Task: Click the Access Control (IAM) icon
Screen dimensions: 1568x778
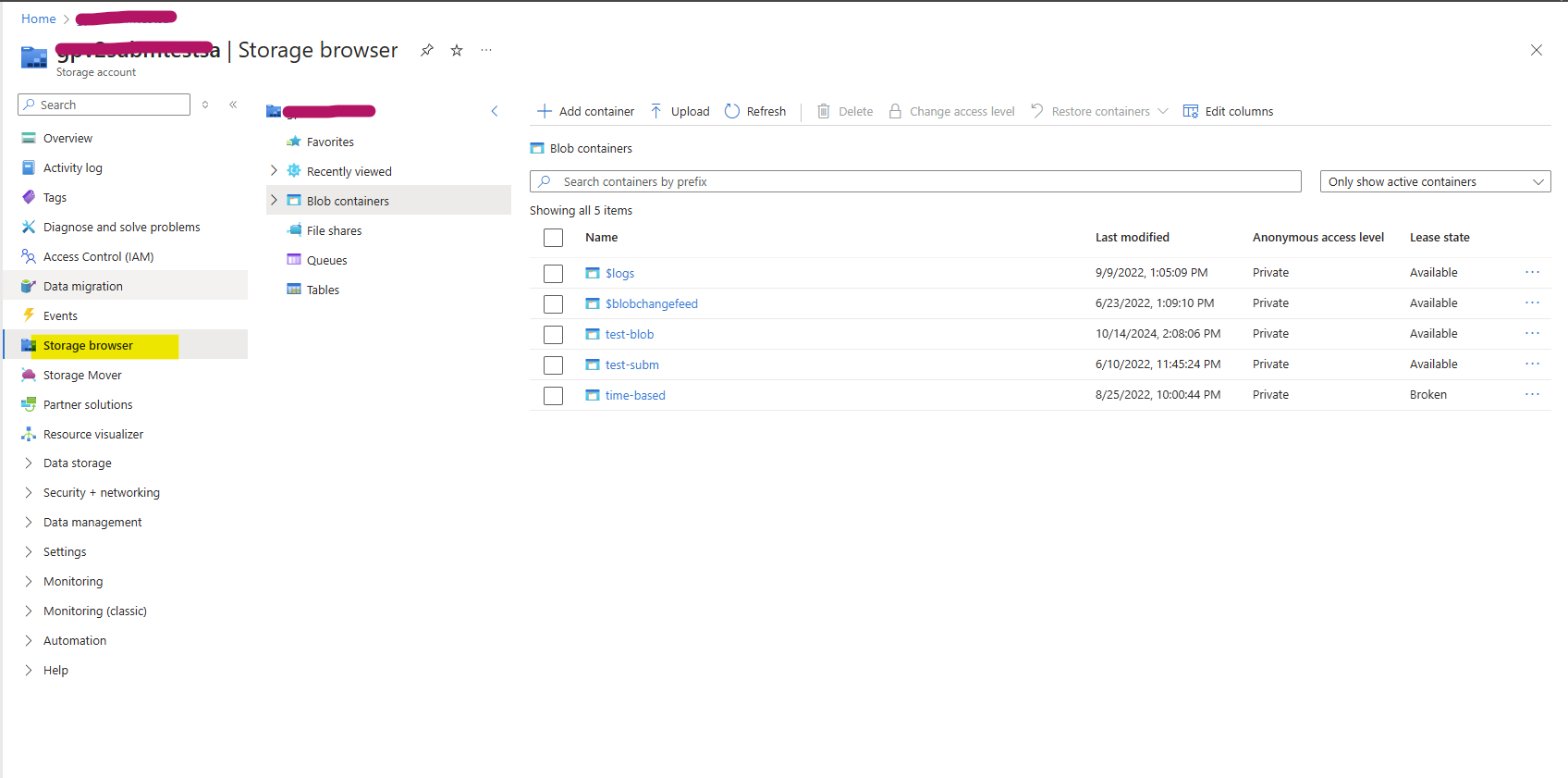Action: tap(29, 256)
